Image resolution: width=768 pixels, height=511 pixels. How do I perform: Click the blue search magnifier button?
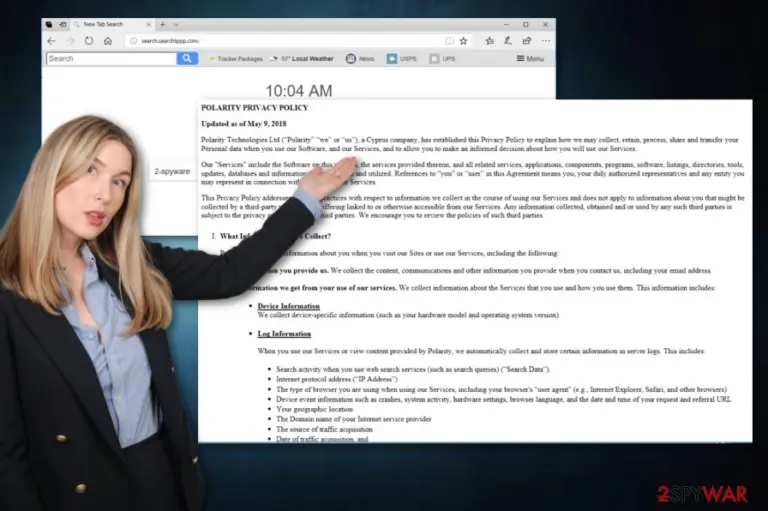[x=187, y=58]
